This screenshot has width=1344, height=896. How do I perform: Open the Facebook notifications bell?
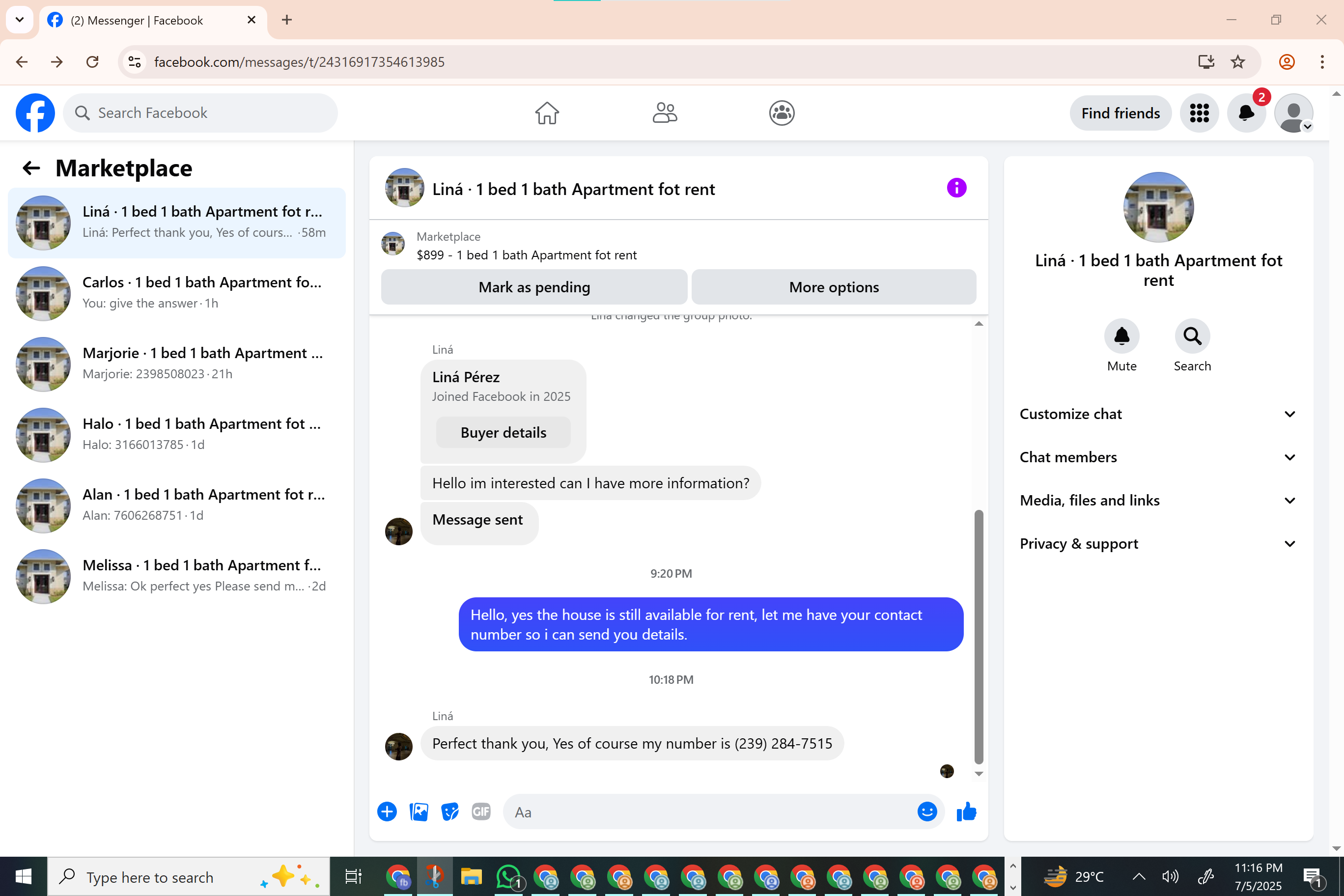coord(1246,113)
